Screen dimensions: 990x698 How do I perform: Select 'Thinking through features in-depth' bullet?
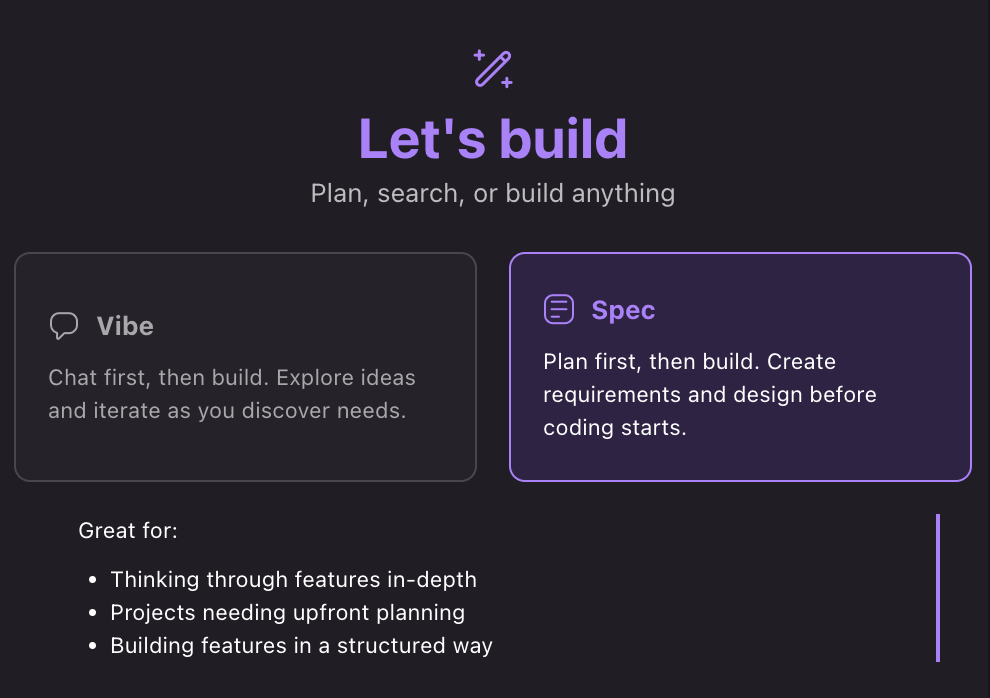click(x=294, y=579)
